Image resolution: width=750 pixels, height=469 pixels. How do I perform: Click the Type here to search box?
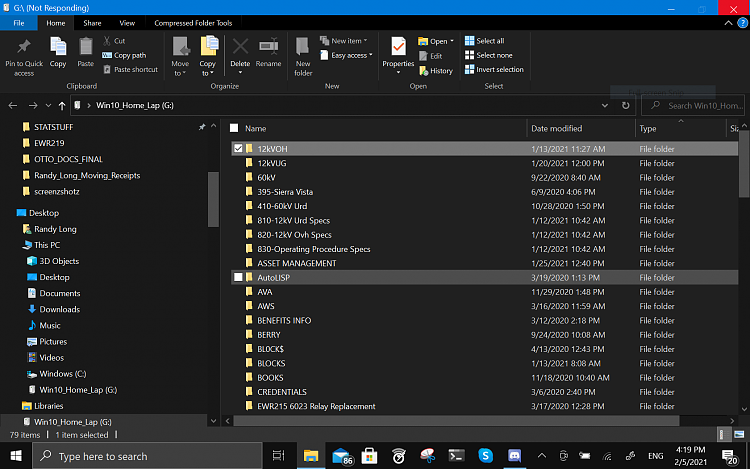(147, 456)
